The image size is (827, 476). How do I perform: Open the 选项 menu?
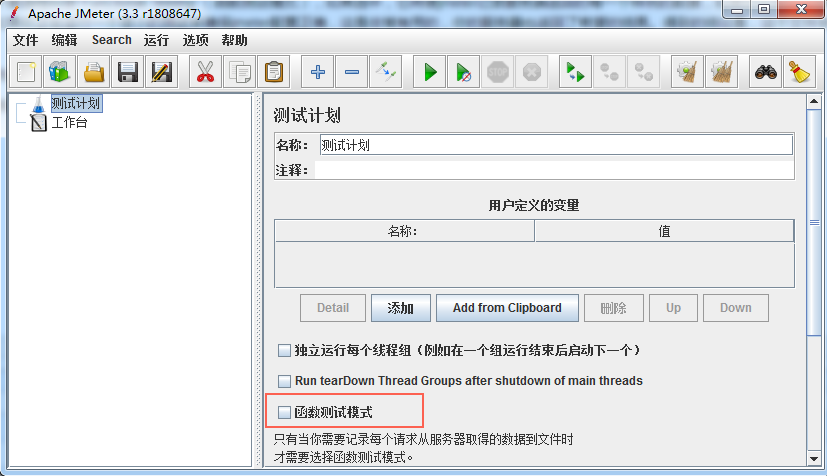195,40
